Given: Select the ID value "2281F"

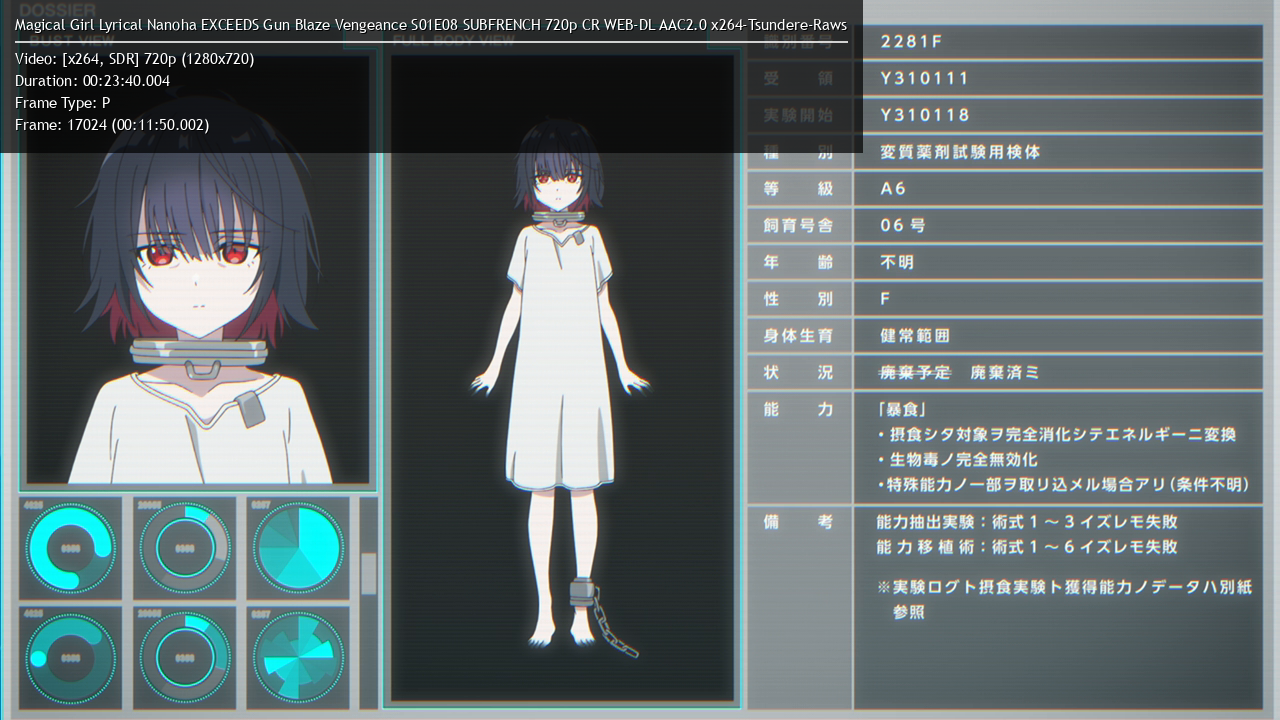Looking at the screenshot, I should pos(911,42).
